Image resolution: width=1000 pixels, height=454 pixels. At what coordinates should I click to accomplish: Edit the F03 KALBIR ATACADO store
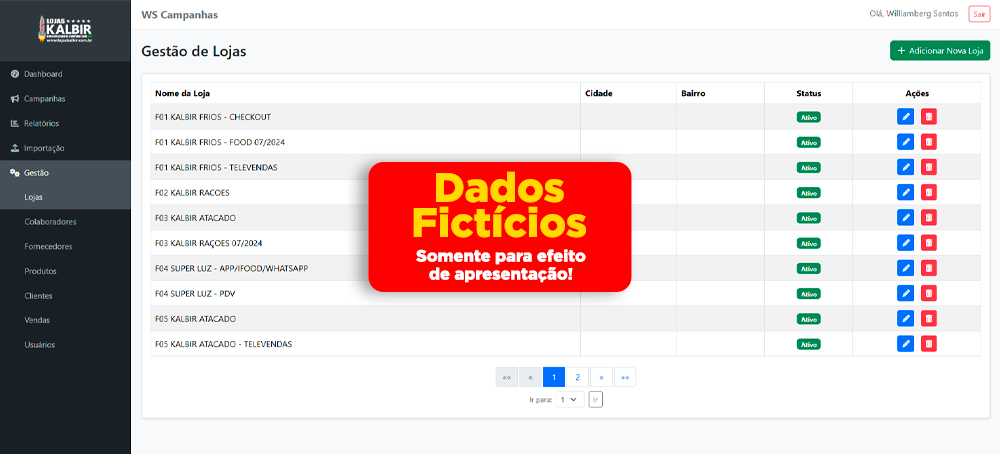click(905, 217)
